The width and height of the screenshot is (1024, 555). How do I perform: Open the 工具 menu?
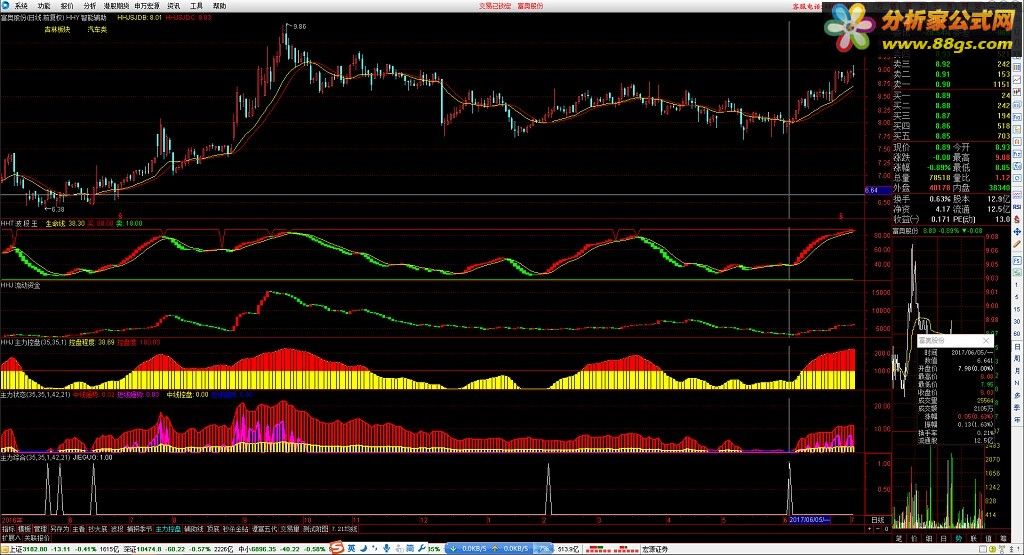click(196, 6)
